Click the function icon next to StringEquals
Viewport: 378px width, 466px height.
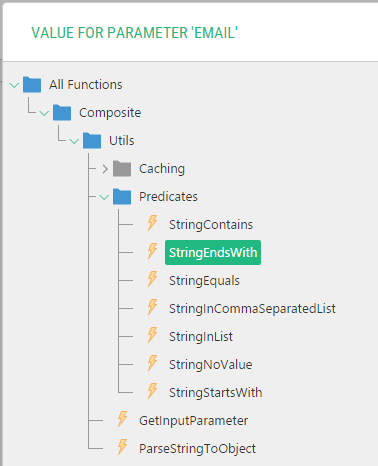pos(152,279)
